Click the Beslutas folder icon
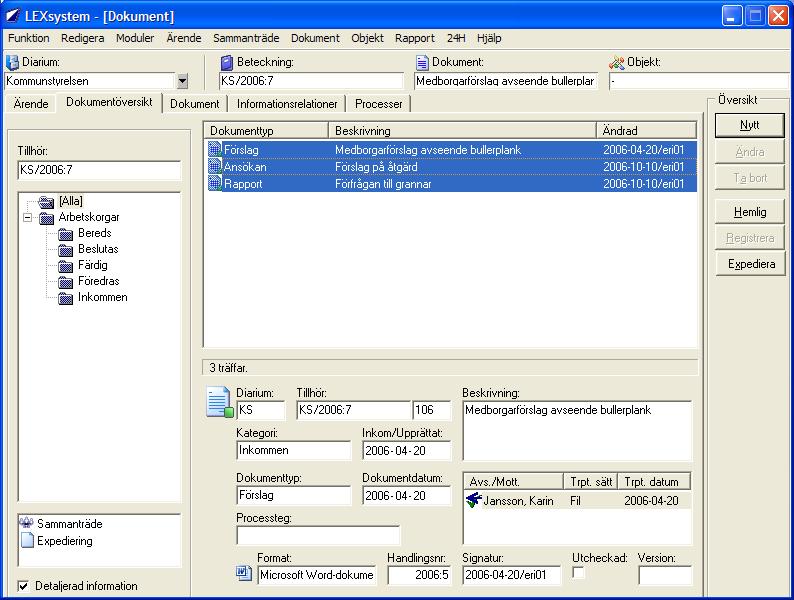This screenshot has height=600, width=794. (65, 250)
